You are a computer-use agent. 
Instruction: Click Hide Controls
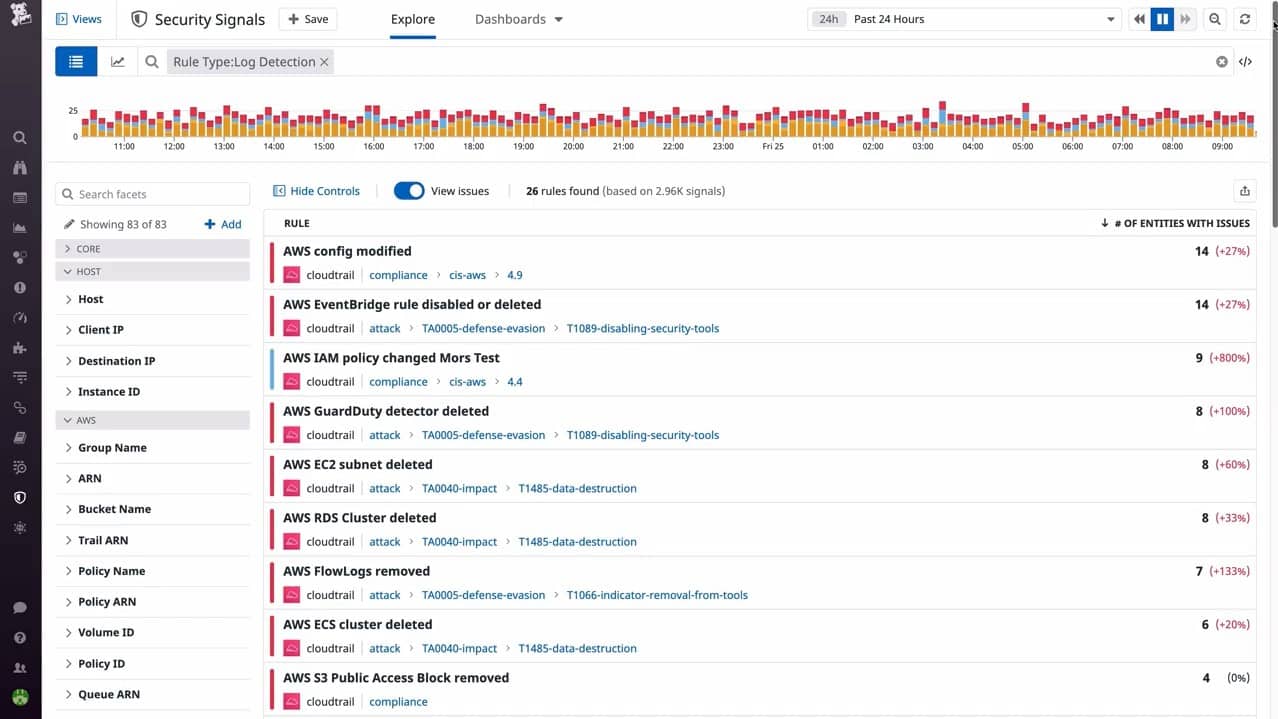pyautogui.click(x=316, y=191)
